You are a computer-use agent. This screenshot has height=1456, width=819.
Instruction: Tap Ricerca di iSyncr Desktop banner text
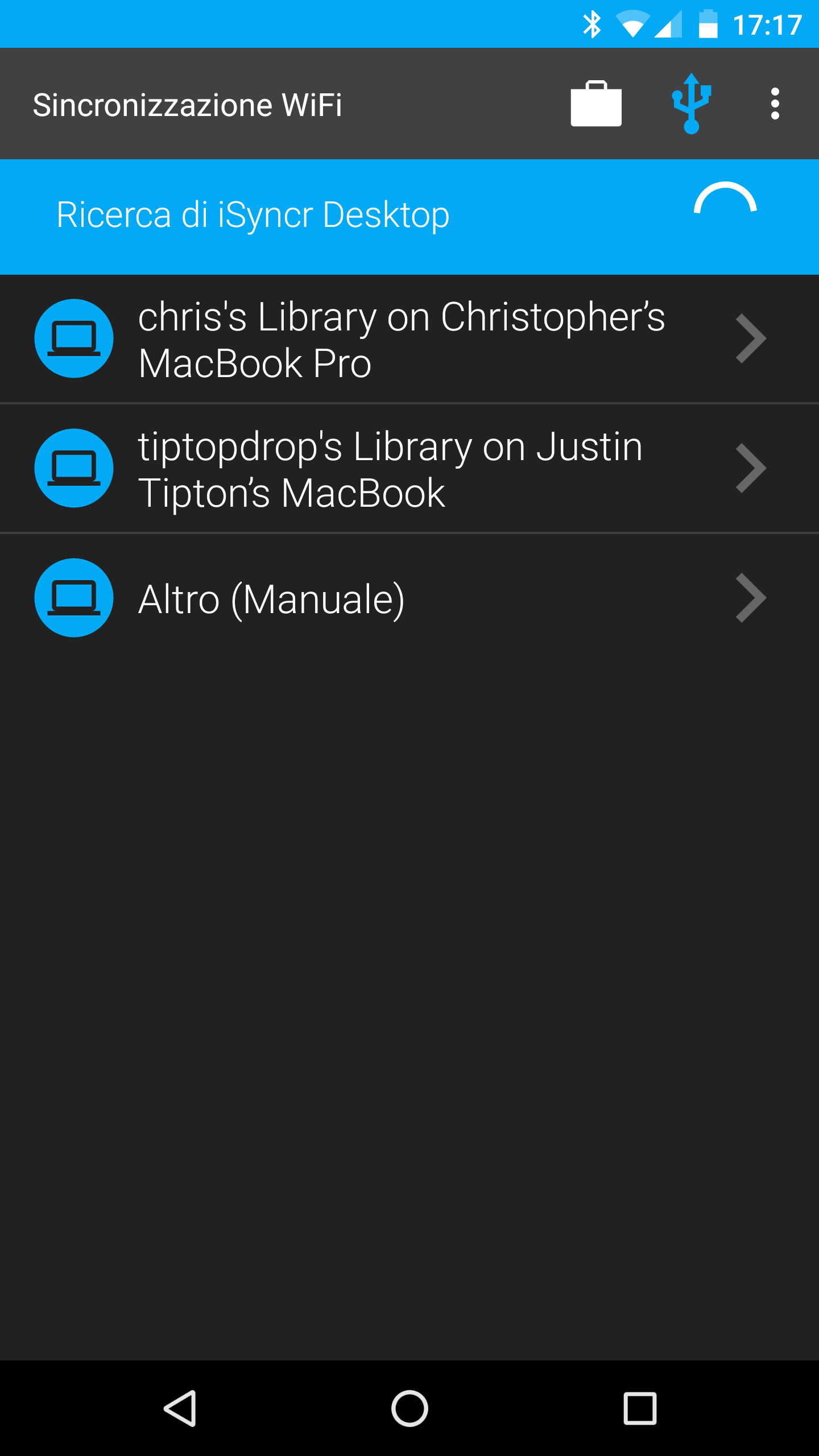(253, 215)
